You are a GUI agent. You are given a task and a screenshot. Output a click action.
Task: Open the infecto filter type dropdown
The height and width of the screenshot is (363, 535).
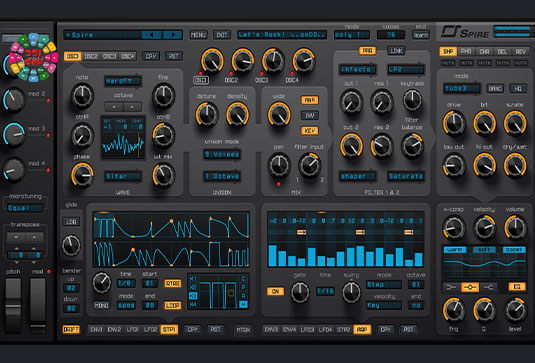pos(358,69)
